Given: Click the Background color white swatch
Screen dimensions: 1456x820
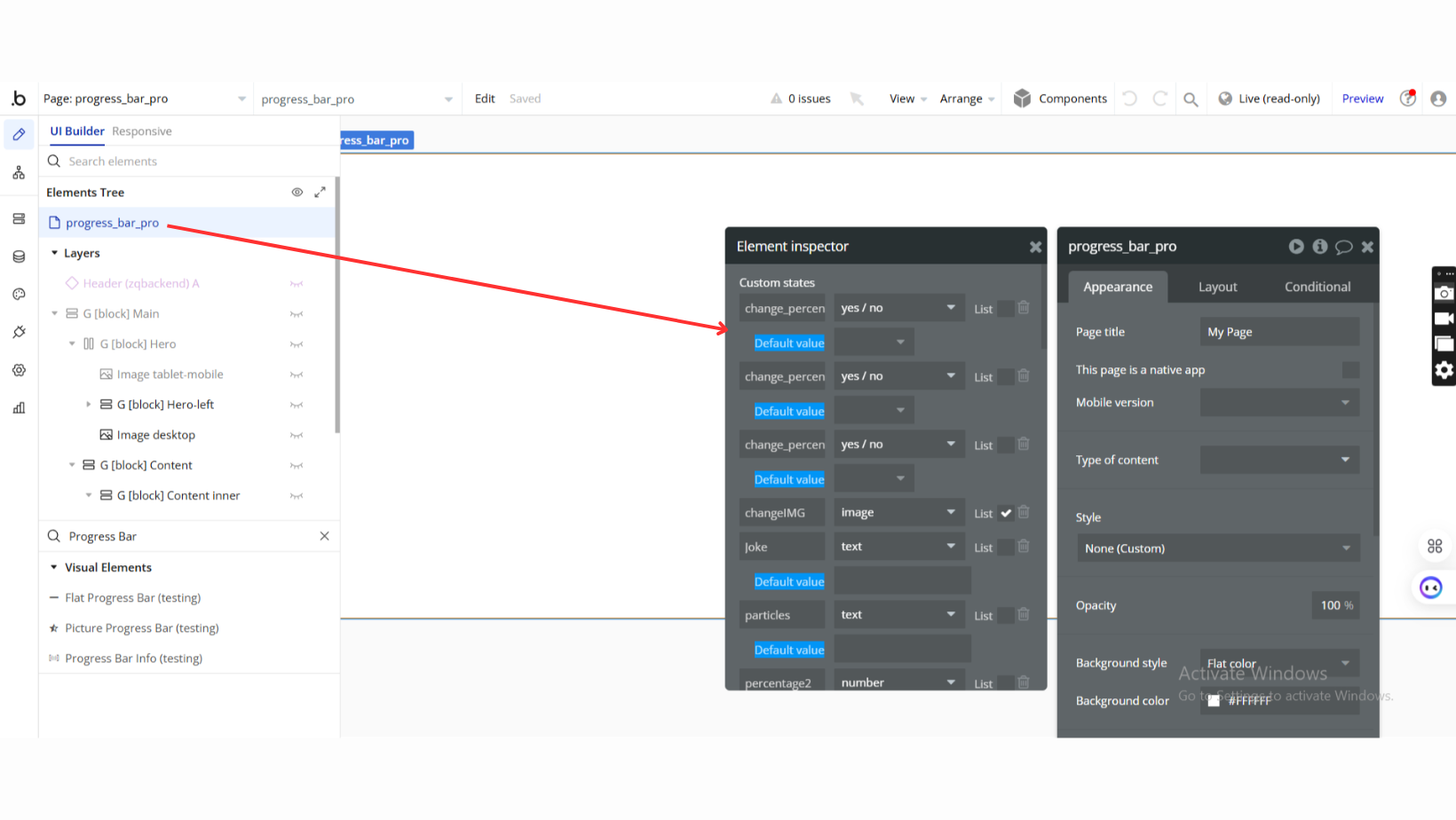Looking at the screenshot, I should point(1214,701).
